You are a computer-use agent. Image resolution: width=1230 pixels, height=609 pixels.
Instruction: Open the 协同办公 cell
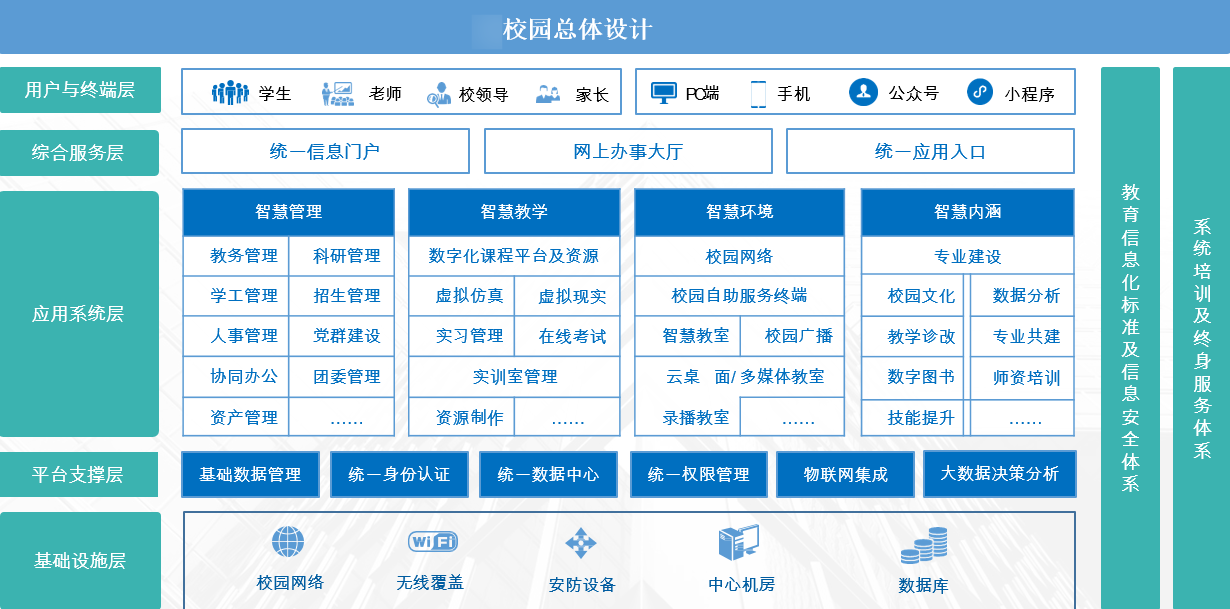pos(236,377)
